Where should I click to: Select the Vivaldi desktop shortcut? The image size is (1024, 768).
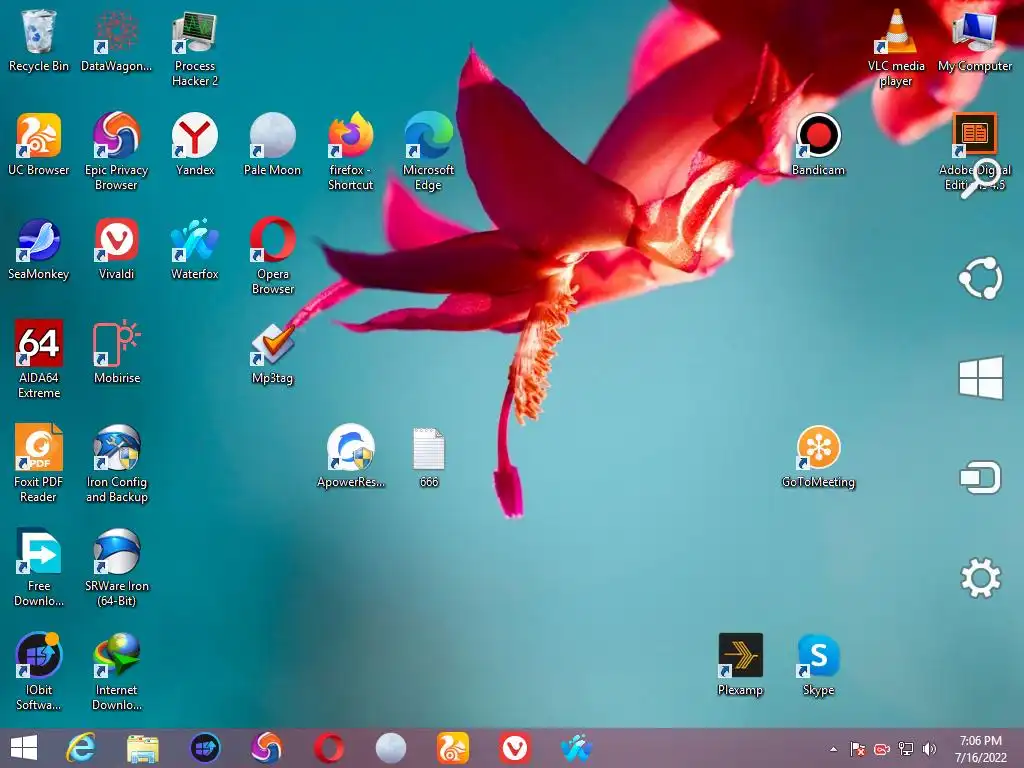[x=116, y=248]
